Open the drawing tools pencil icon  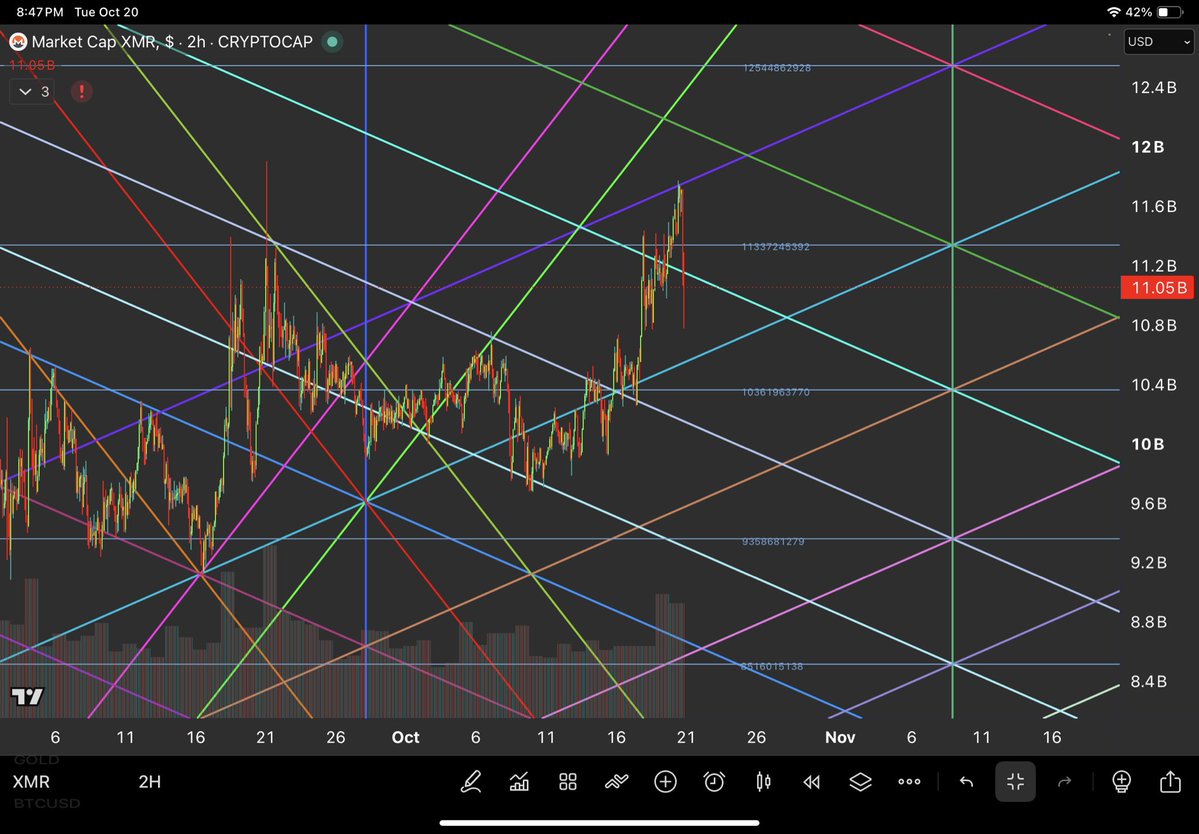471,781
